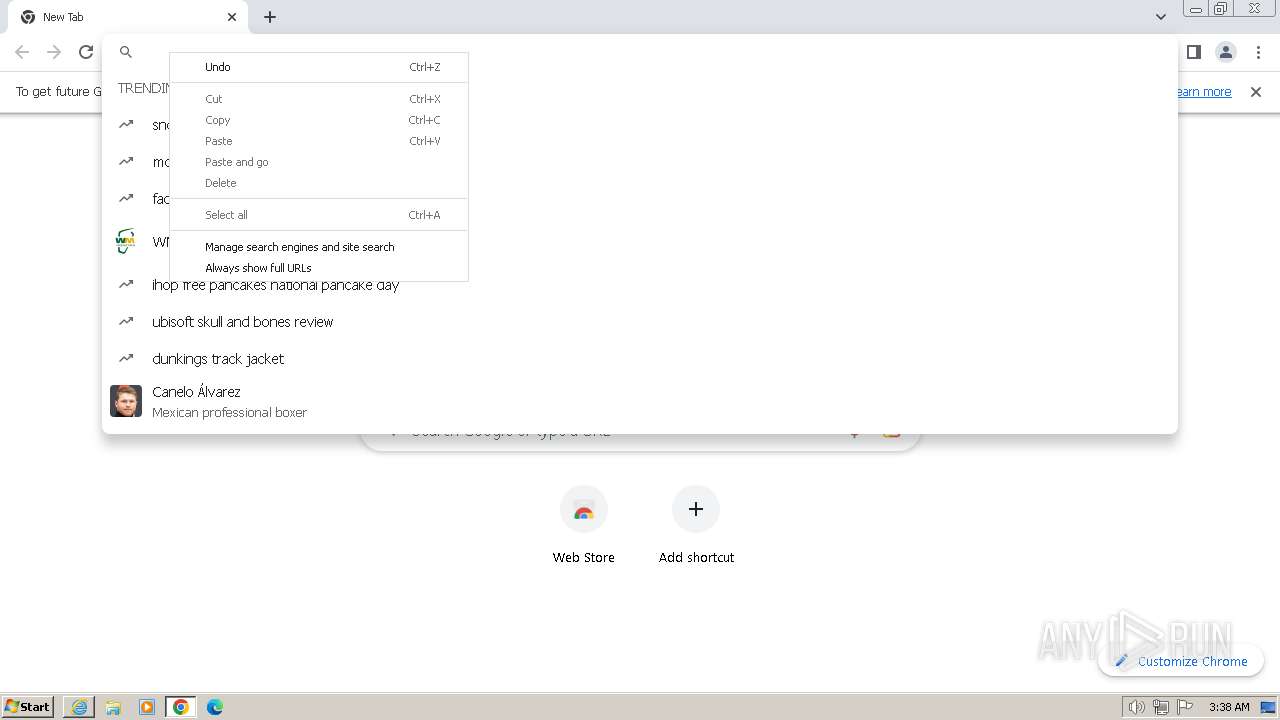
Task: Open the profile avatar icon
Action: (1225, 52)
